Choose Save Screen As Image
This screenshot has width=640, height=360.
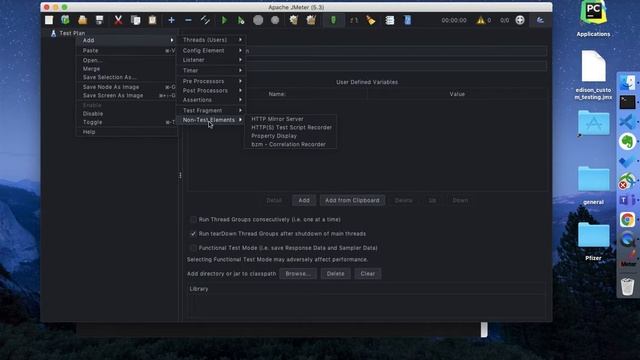(127, 96)
